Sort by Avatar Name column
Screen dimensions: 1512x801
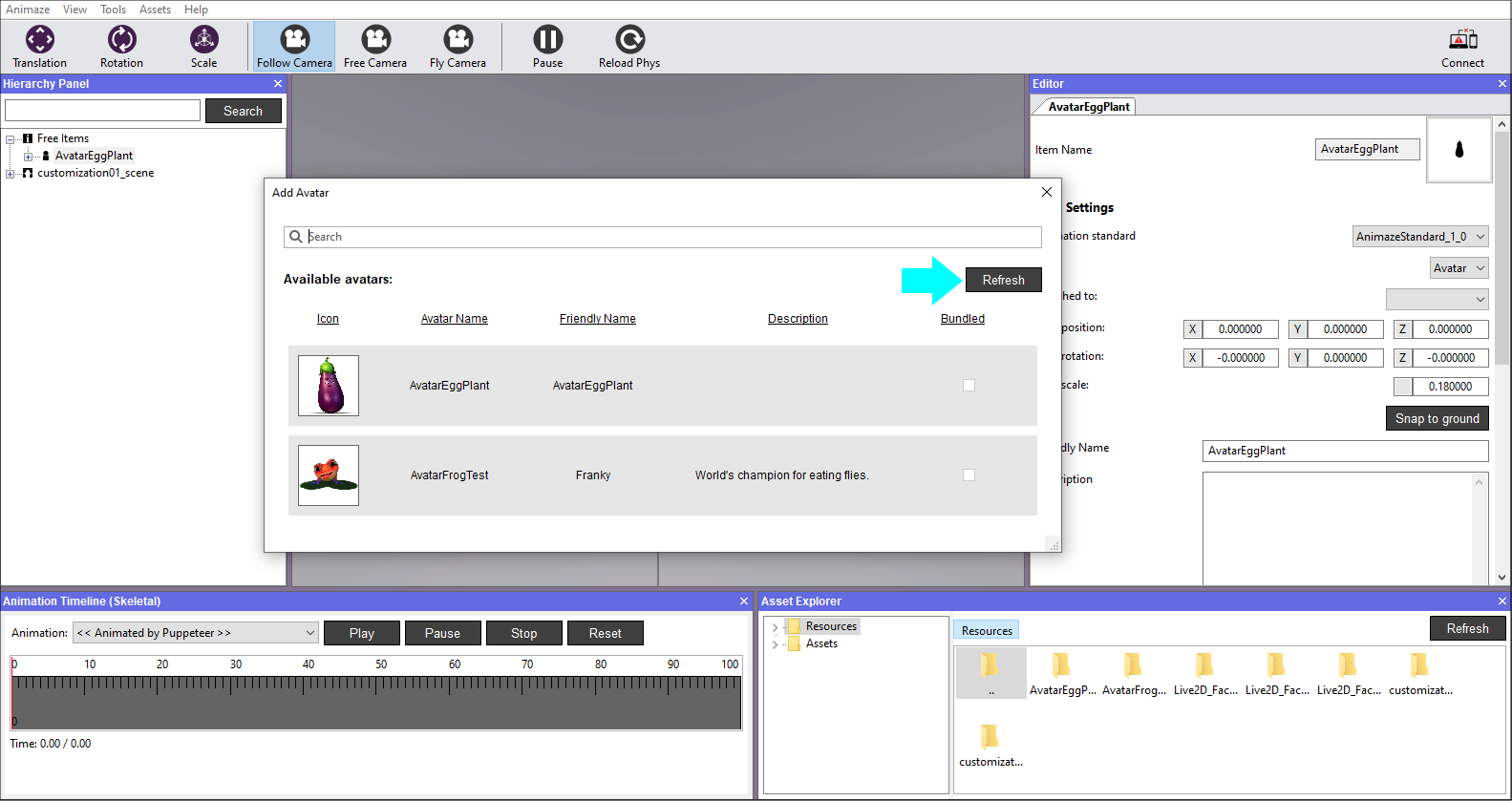[455, 319]
